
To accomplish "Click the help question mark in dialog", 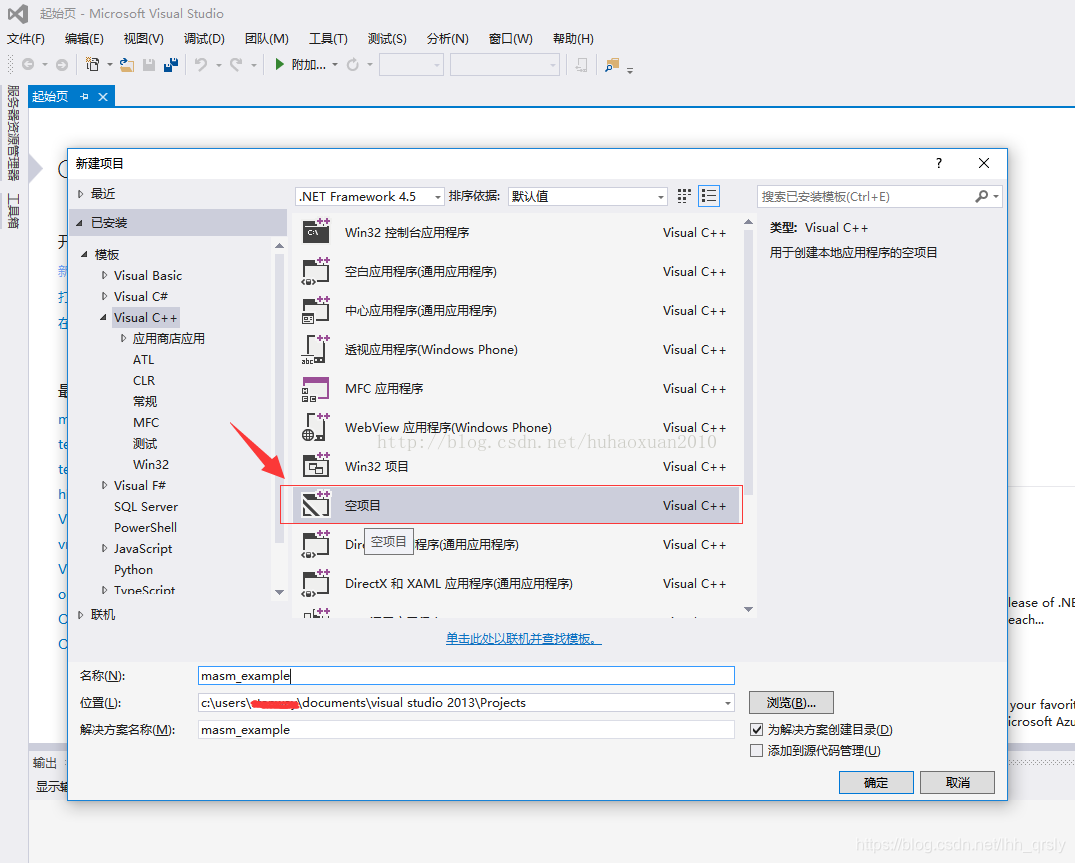I will pyautogui.click(x=939, y=163).
